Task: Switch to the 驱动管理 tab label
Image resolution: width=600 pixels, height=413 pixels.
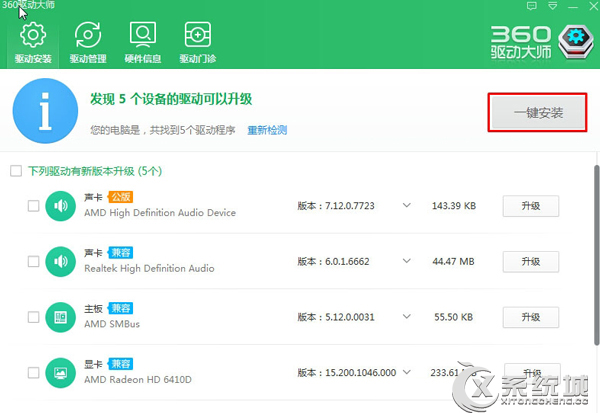Action: 88,59
